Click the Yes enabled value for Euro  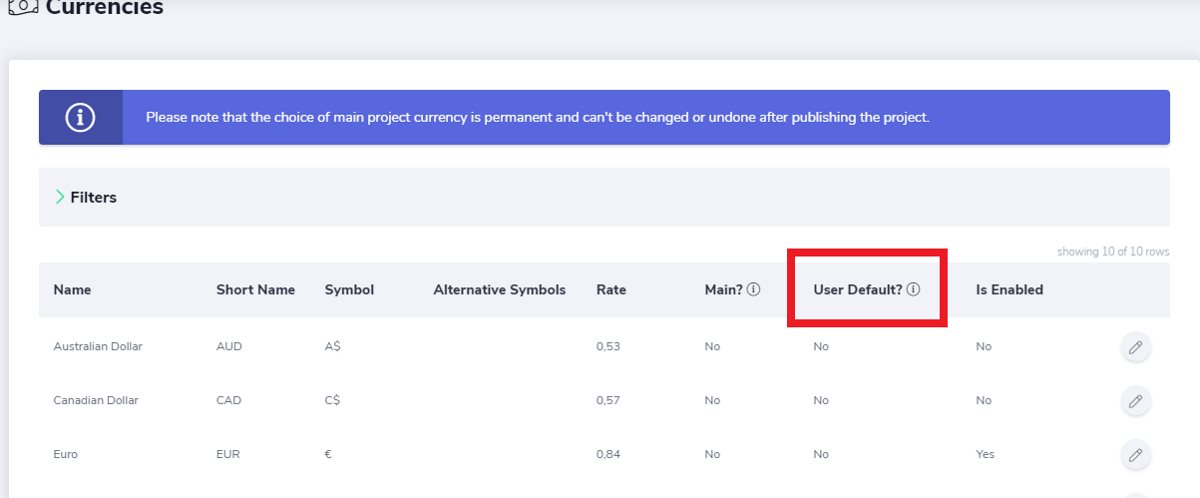pos(985,454)
